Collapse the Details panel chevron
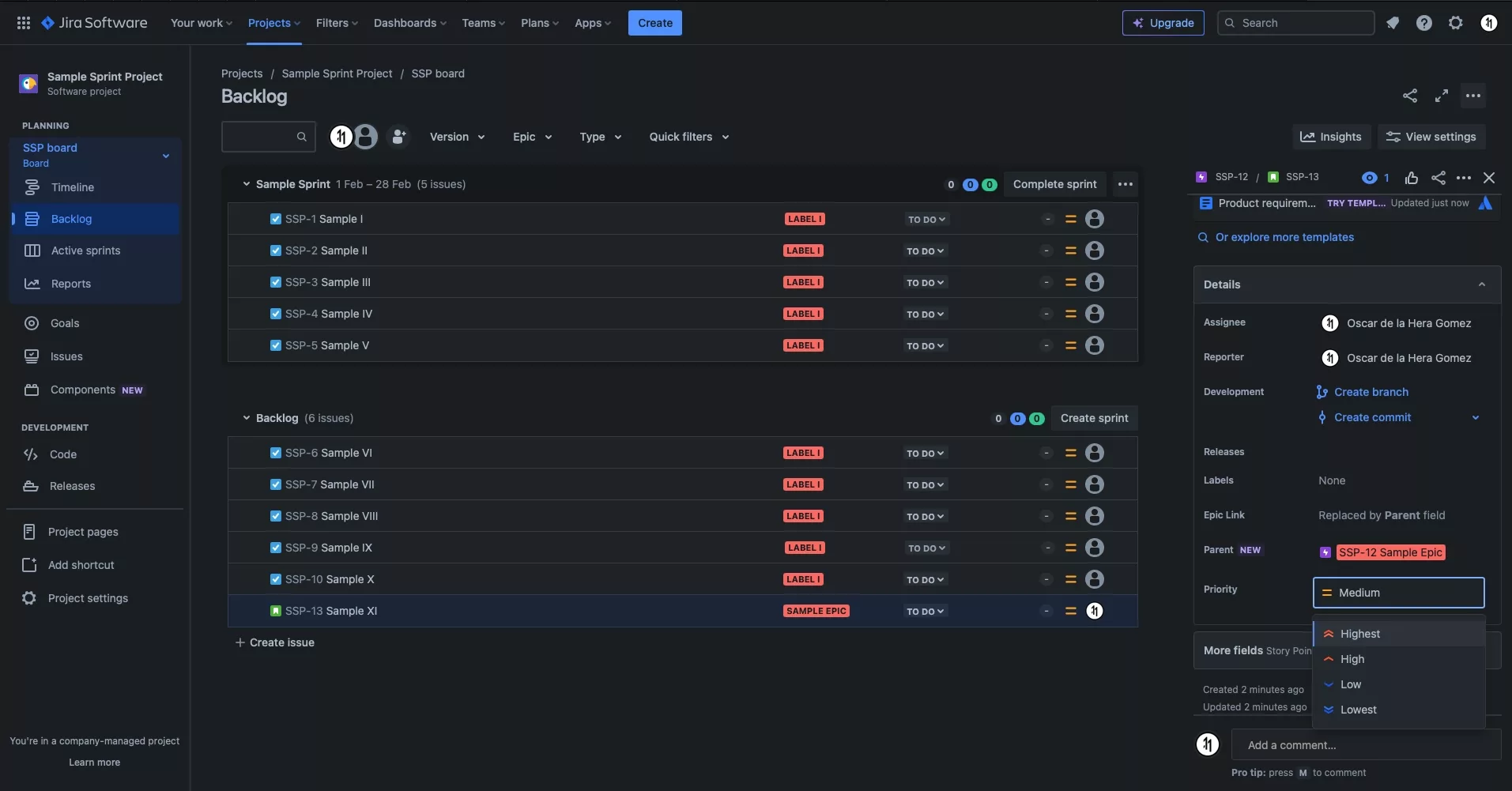The width and height of the screenshot is (1512, 791). coord(1482,284)
